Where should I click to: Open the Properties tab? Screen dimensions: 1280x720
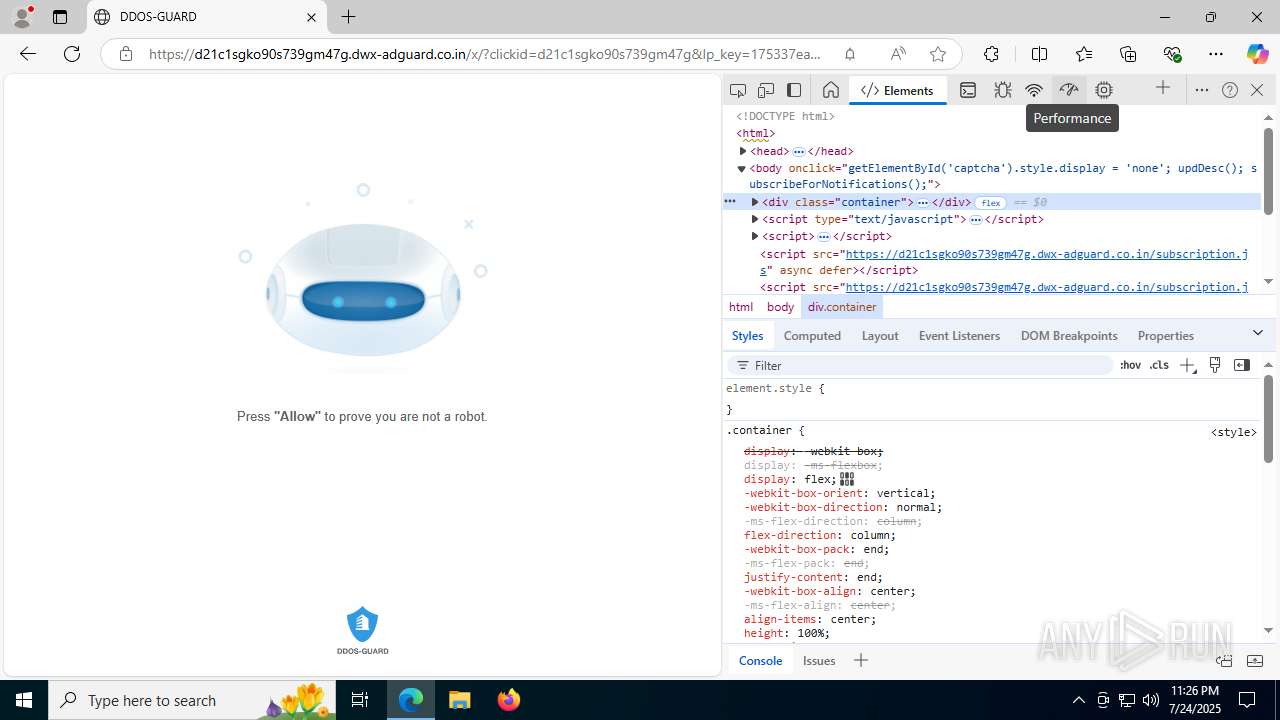[1165, 336]
